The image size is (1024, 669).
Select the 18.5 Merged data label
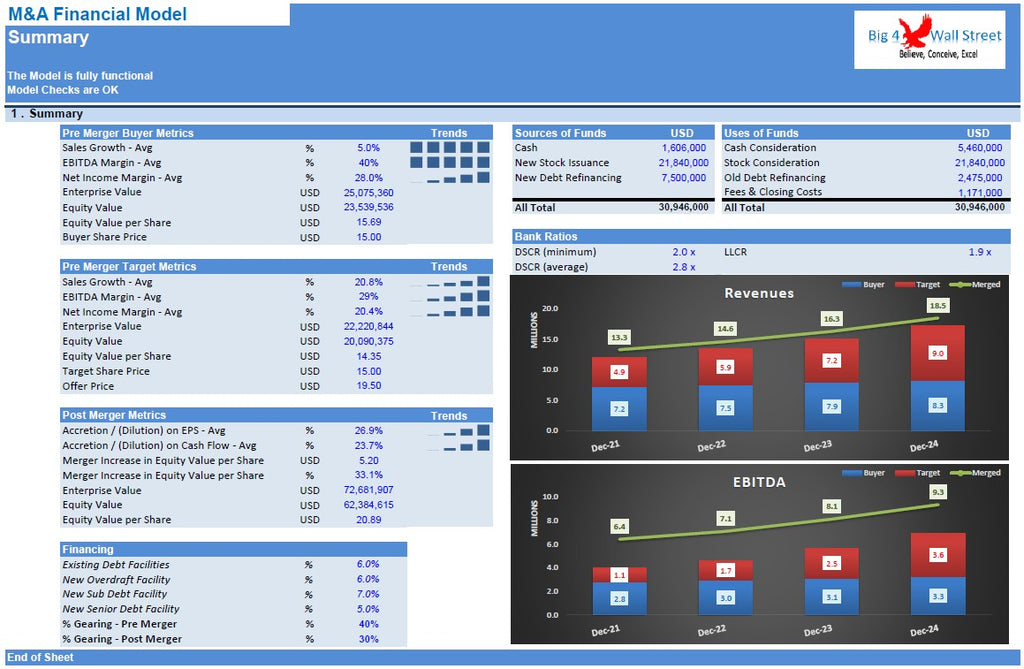(937, 306)
